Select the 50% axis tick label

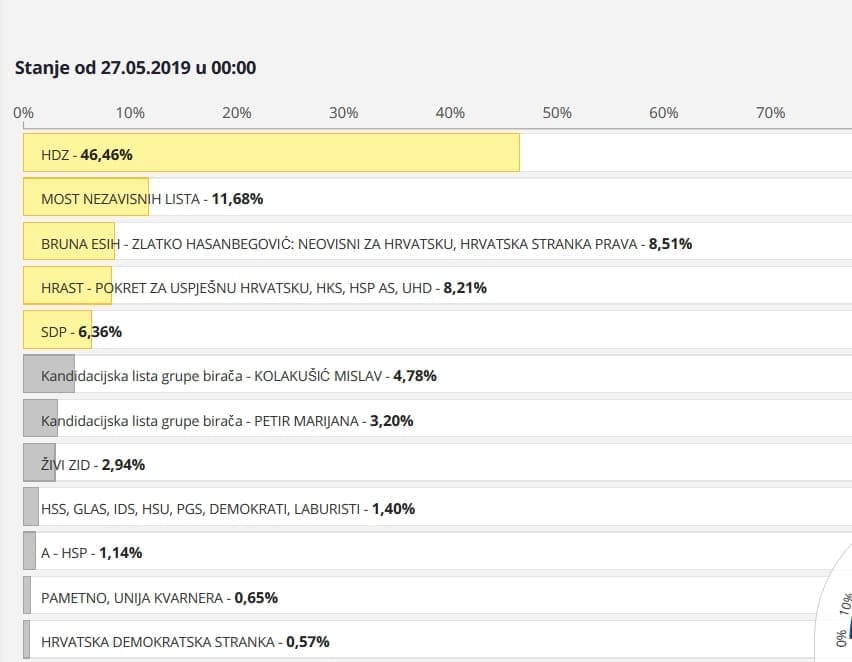tap(557, 113)
